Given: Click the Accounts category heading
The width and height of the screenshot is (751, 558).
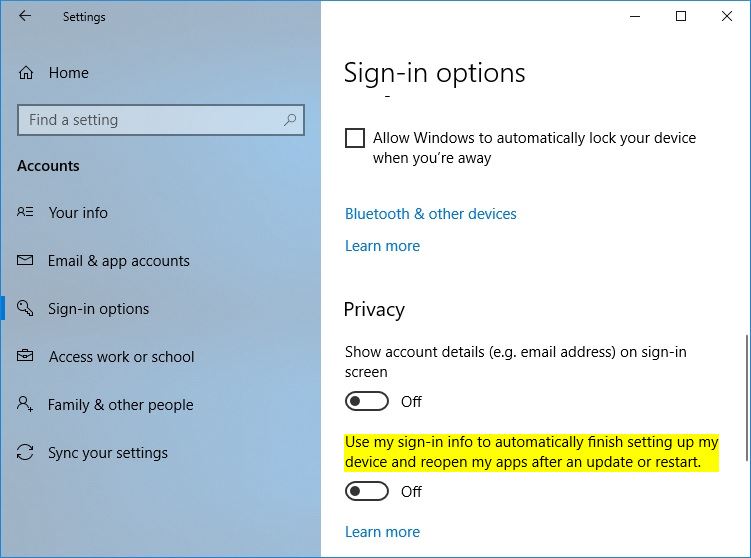Looking at the screenshot, I should (48, 166).
